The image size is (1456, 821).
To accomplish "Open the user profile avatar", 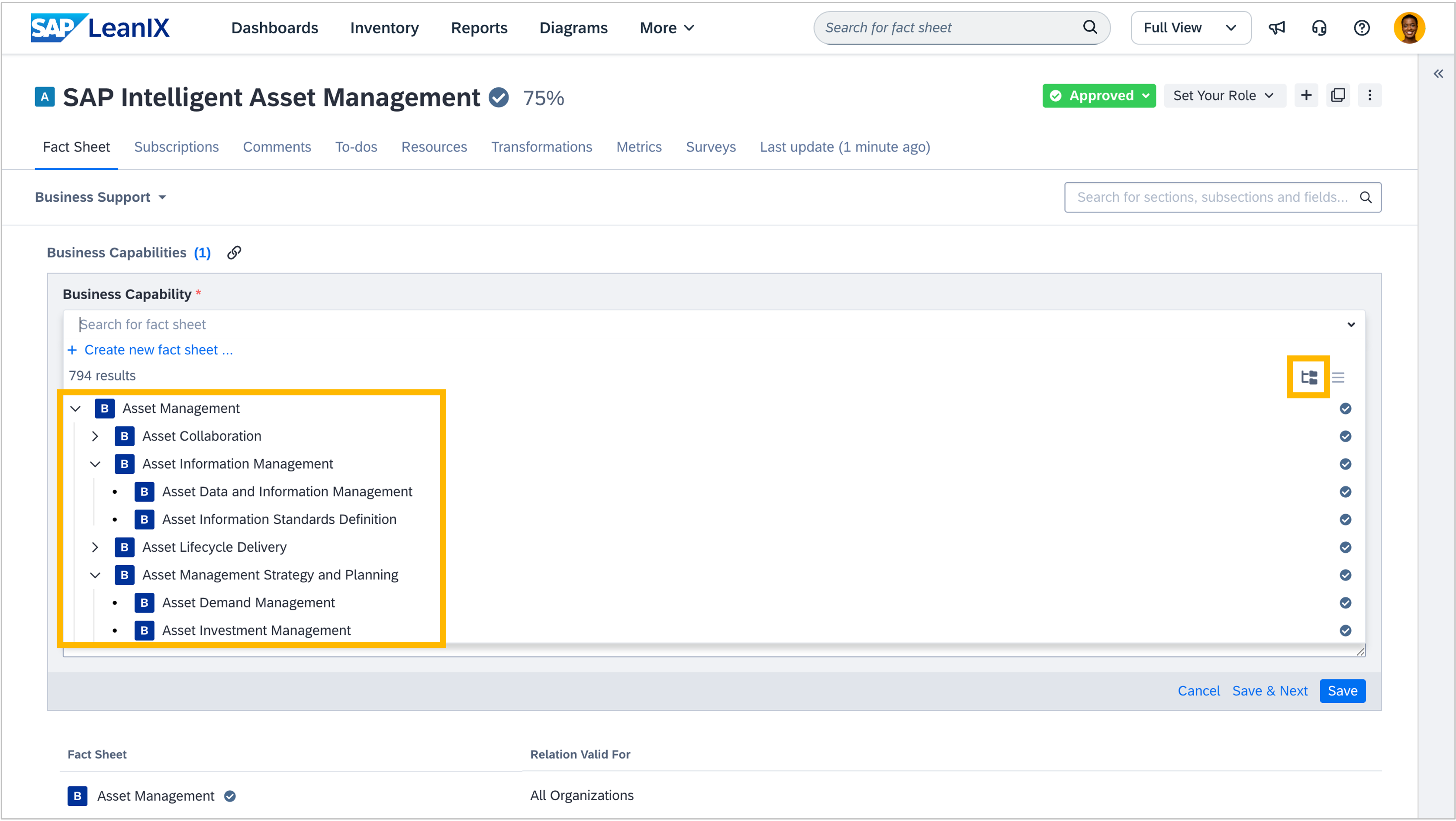I will click(x=1409, y=28).
